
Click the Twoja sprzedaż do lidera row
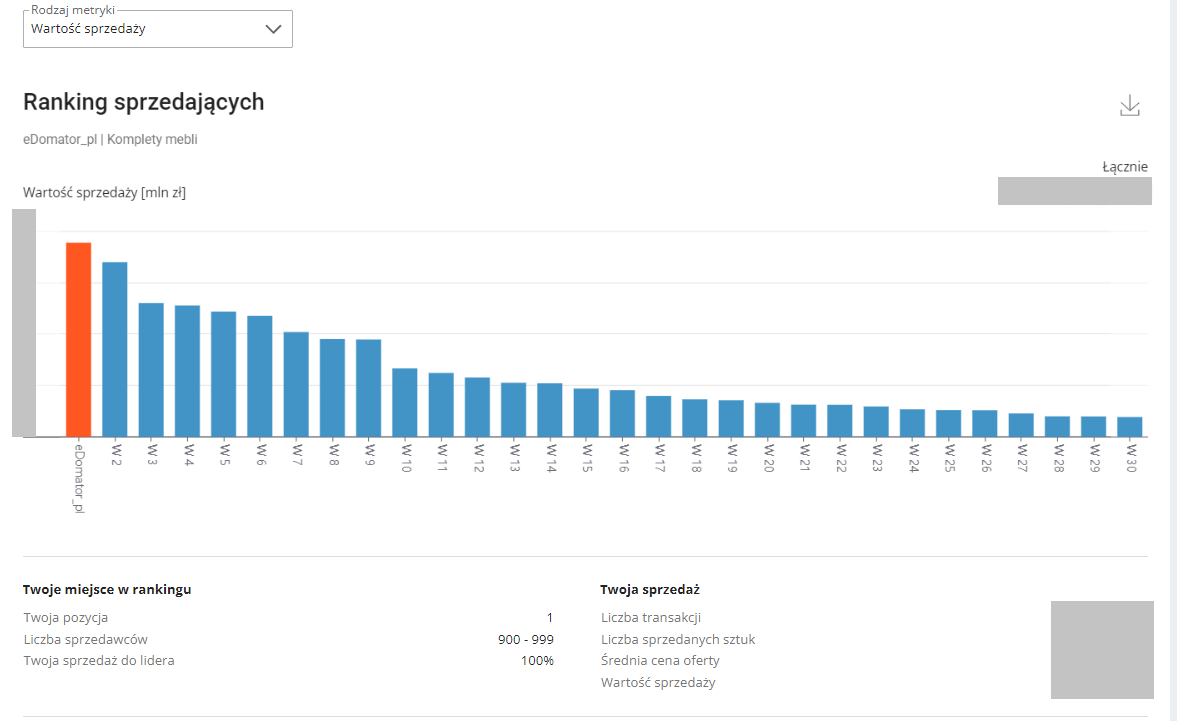click(288, 660)
